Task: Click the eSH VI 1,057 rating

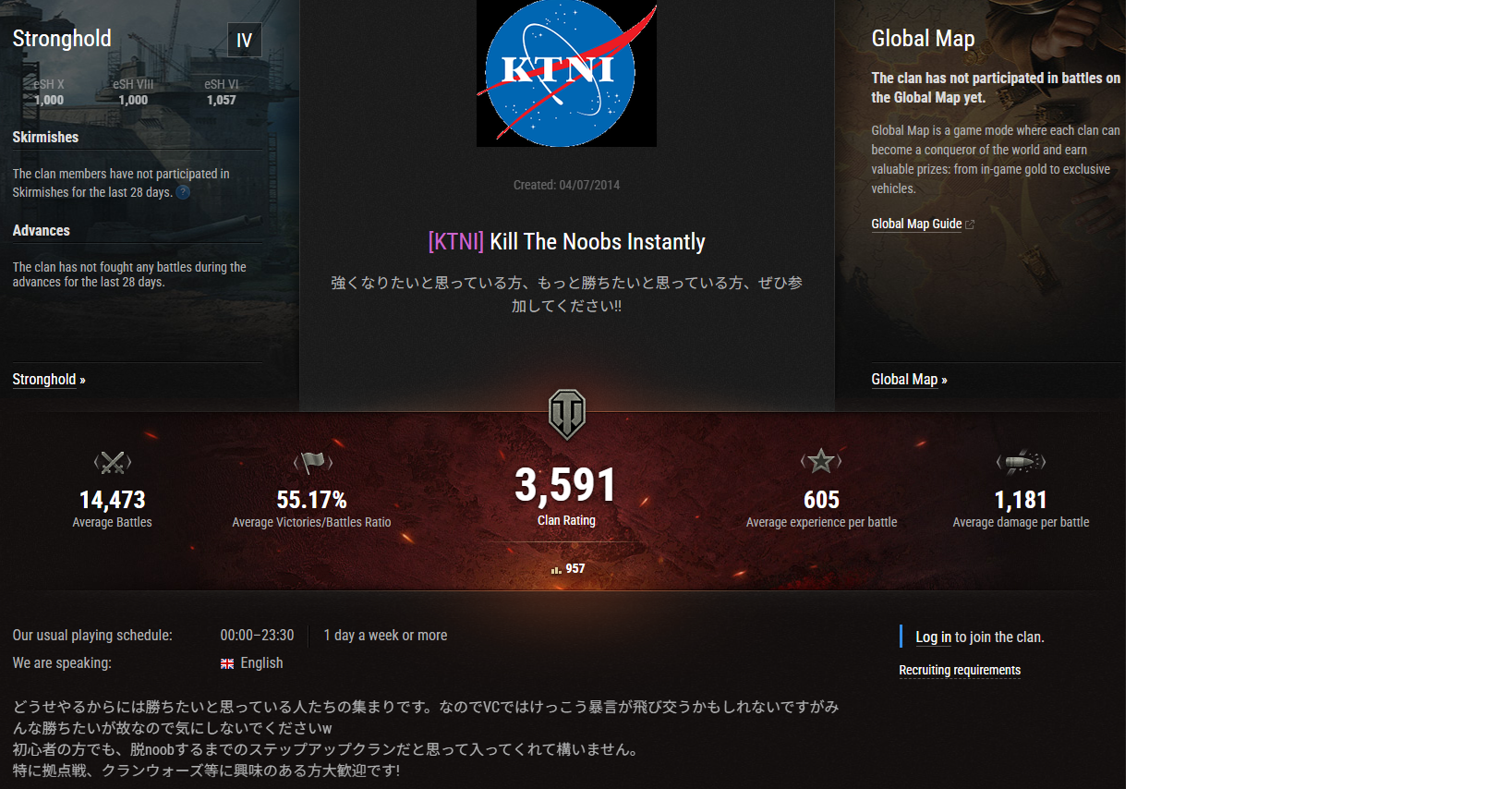Action: coord(222,92)
